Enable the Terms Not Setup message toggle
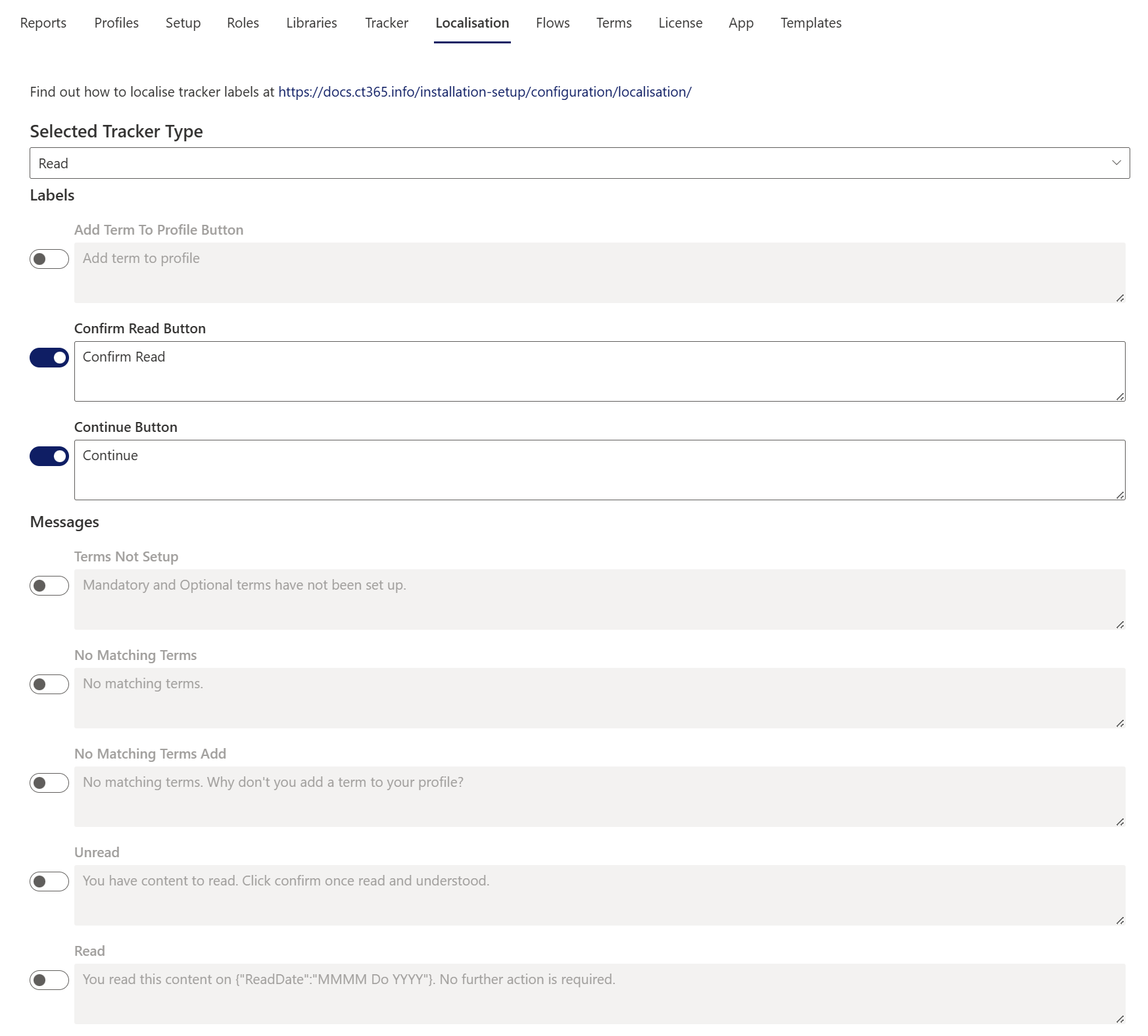This screenshot has height=1036, width=1148. tap(49, 586)
